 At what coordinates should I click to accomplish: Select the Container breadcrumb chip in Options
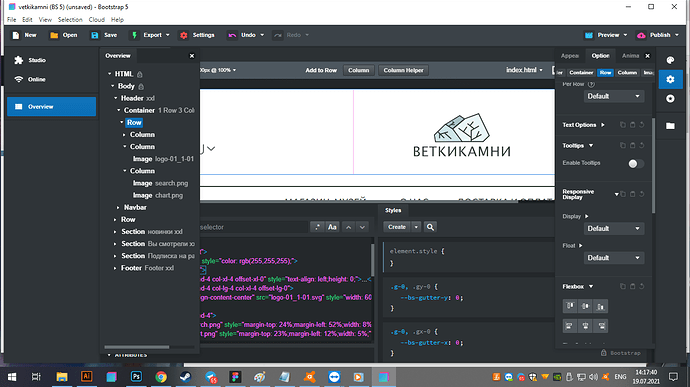581,73
